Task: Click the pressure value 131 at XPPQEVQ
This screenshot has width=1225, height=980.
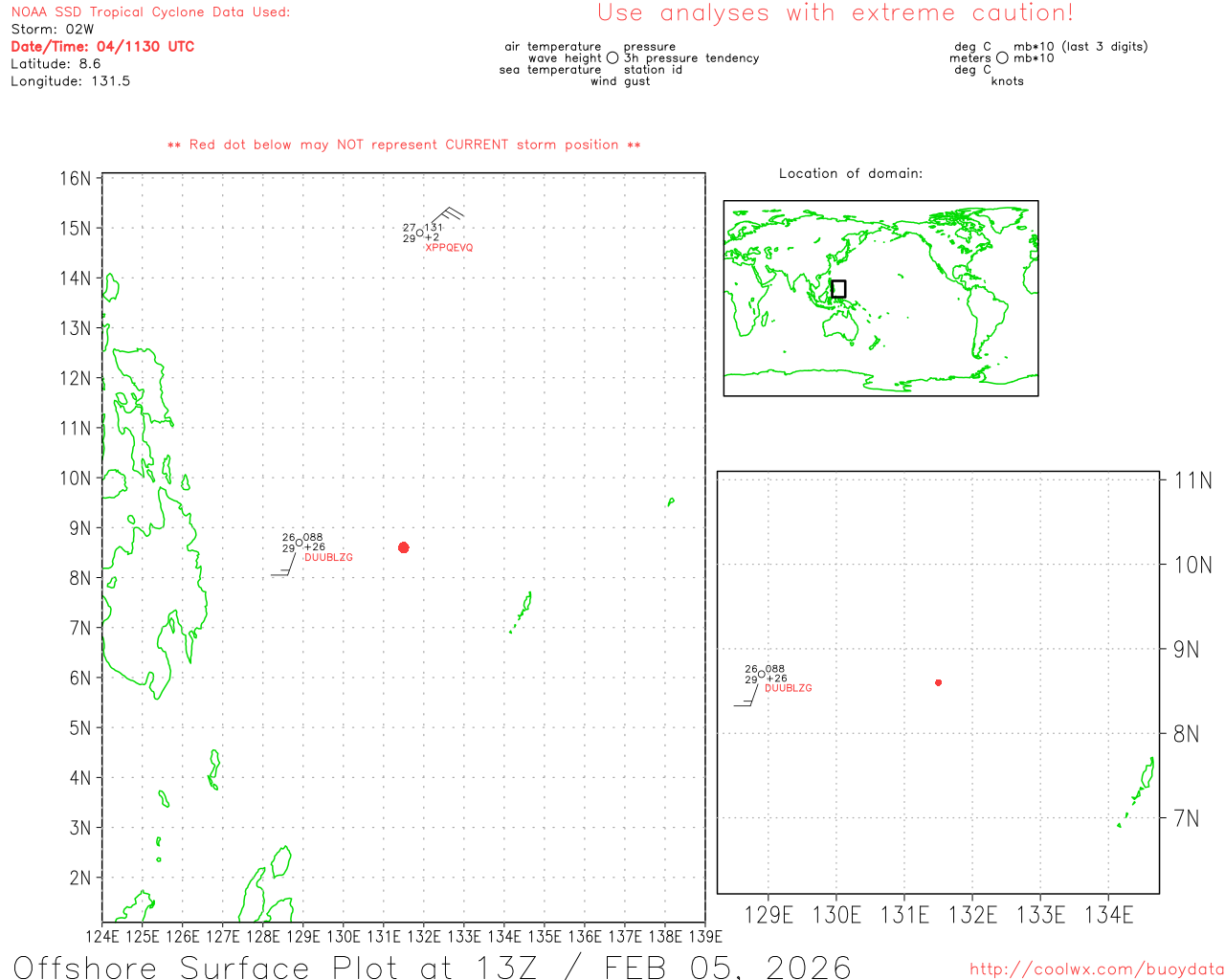Action: (434, 228)
